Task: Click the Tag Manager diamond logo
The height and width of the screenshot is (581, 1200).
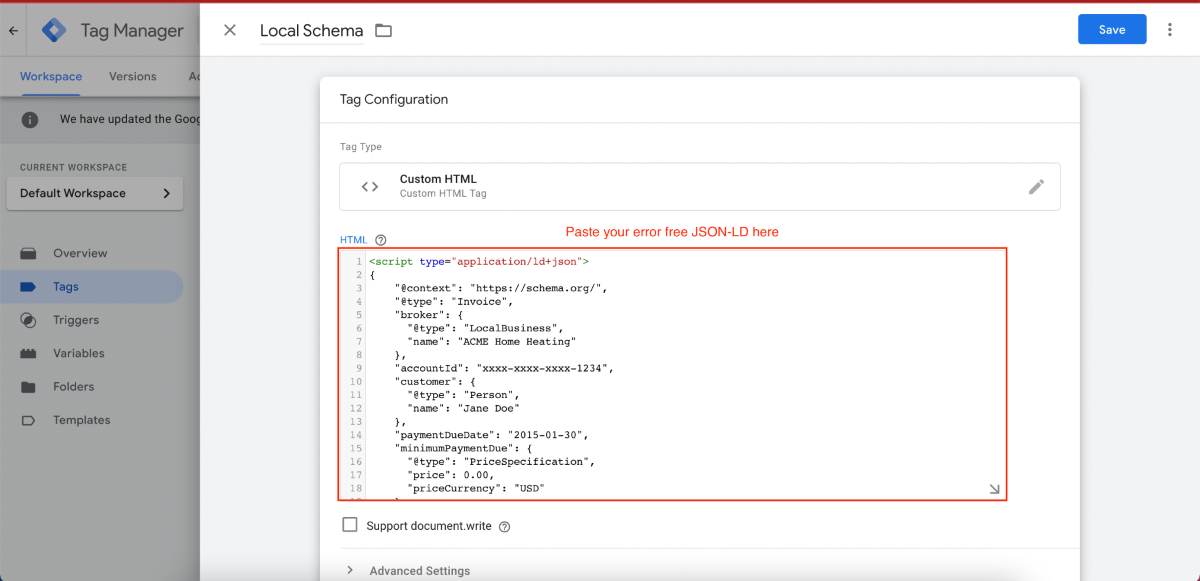Action: click(54, 30)
